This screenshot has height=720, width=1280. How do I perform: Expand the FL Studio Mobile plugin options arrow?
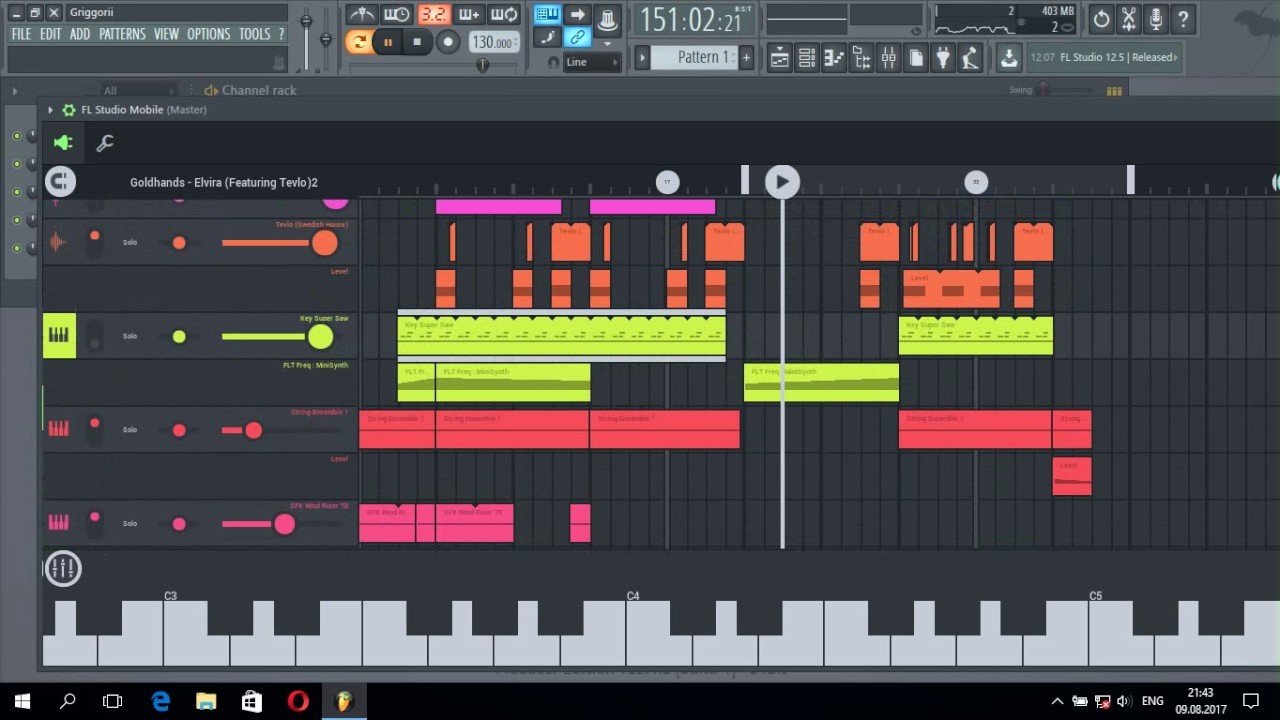click(x=50, y=110)
